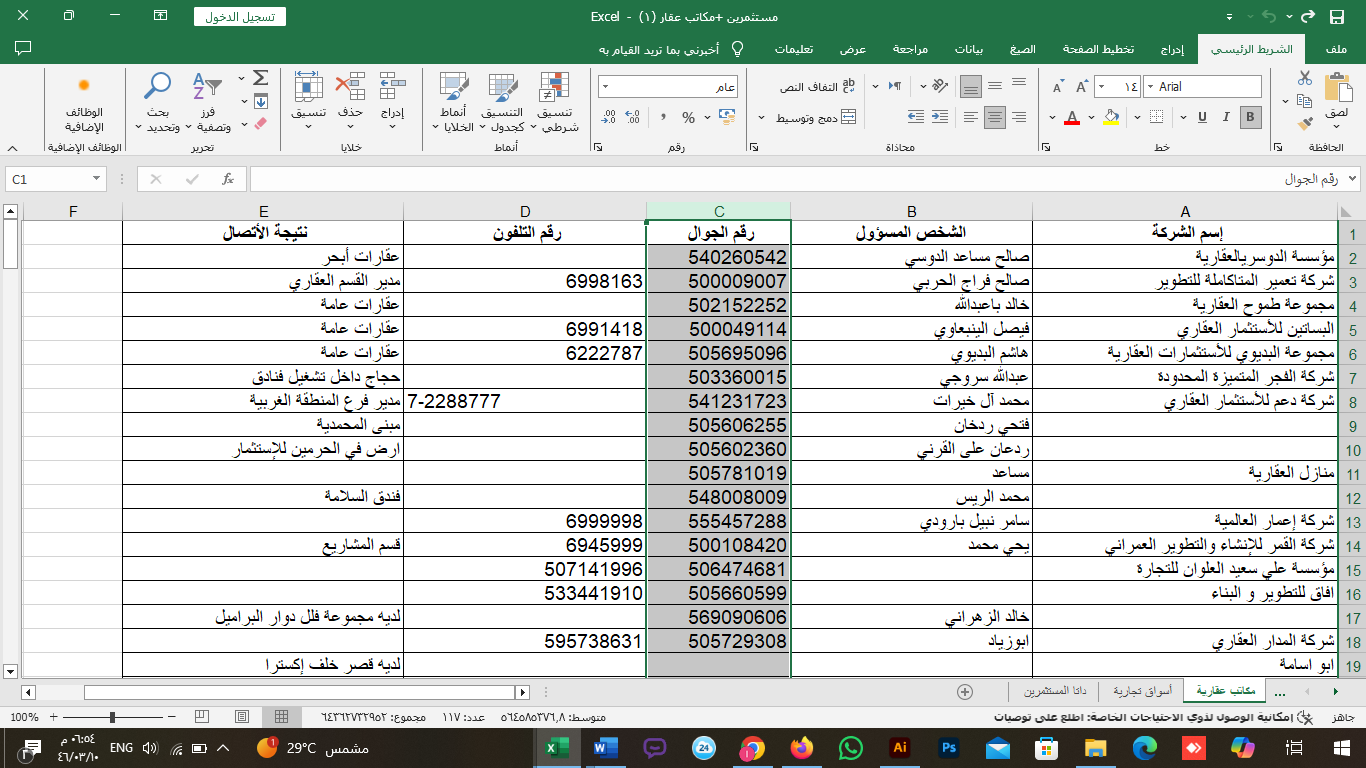Toggle Bold formatting button

coord(1250,117)
